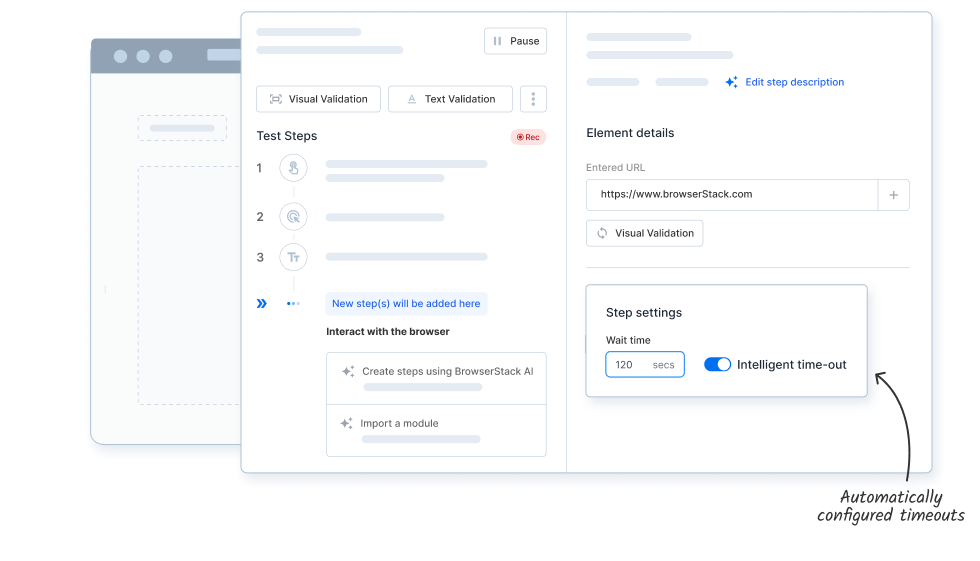Image resolution: width=980 pixels, height=561 pixels.
Task: Click the plus icon next to the URL field
Action: point(893,195)
